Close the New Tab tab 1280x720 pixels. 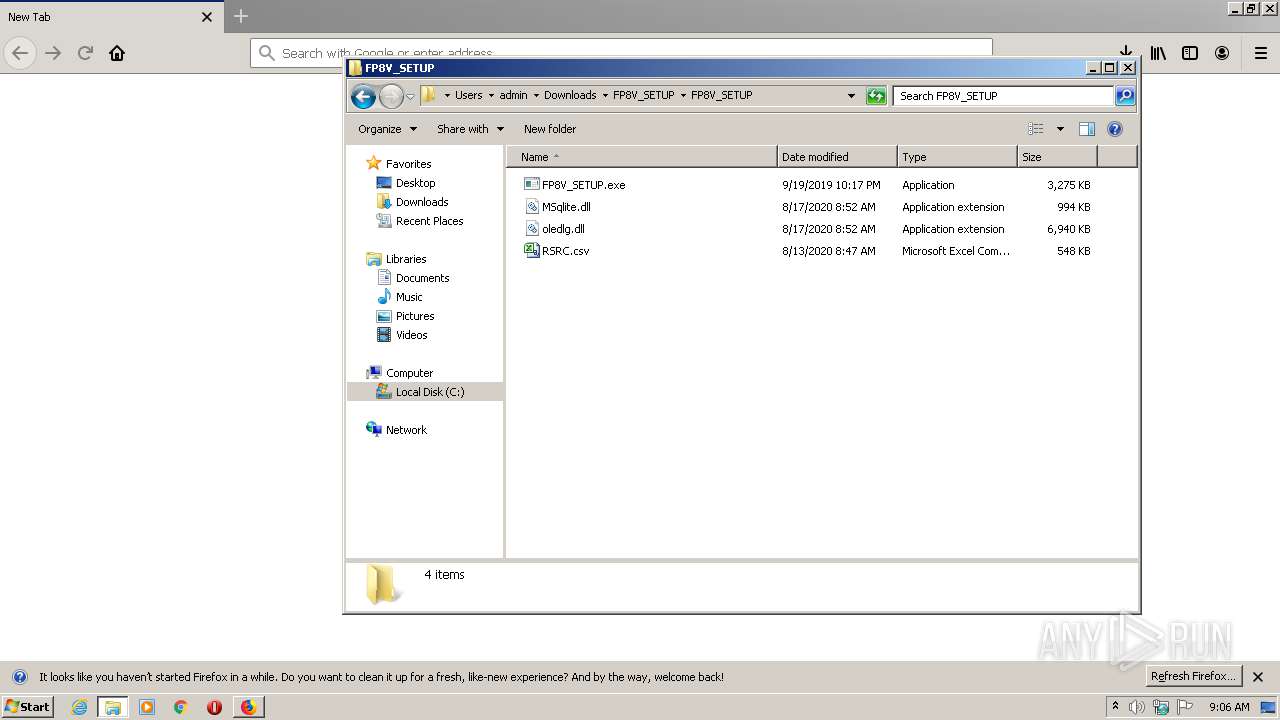(207, 17)
